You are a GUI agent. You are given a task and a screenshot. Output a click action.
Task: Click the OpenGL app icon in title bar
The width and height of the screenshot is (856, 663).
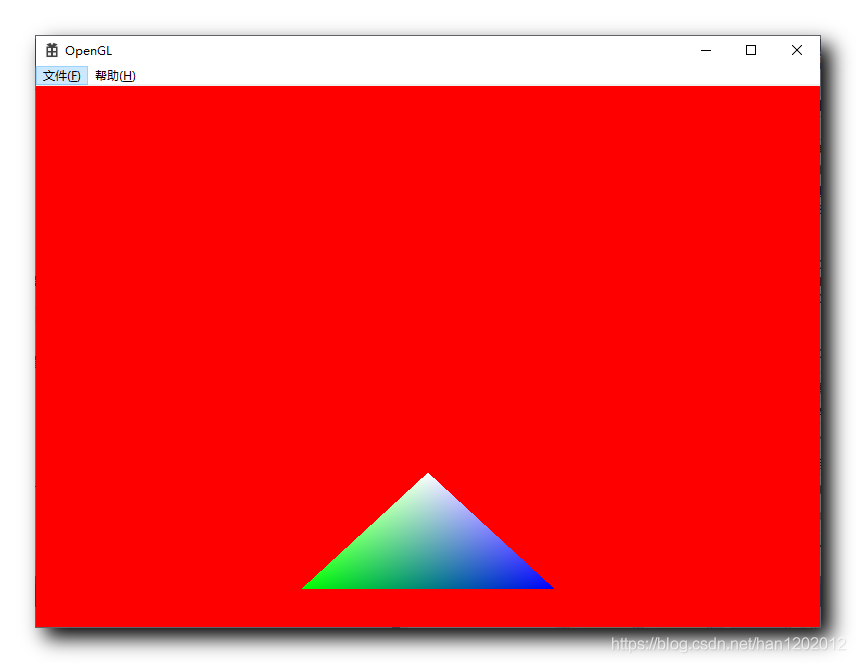tap(52, 50)
